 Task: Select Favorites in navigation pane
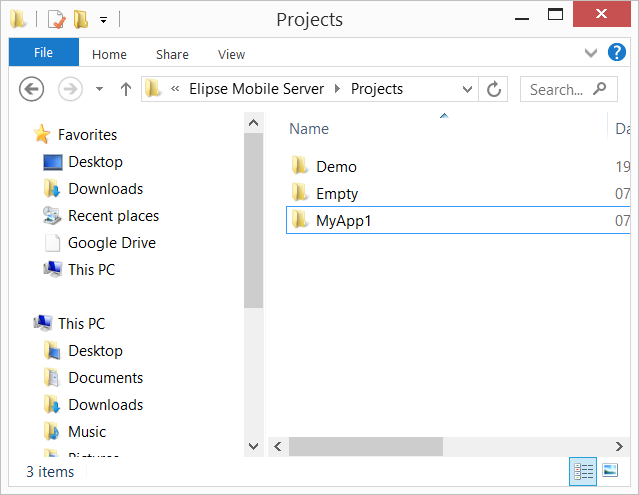pyautogui.click(x=88, y=135)
